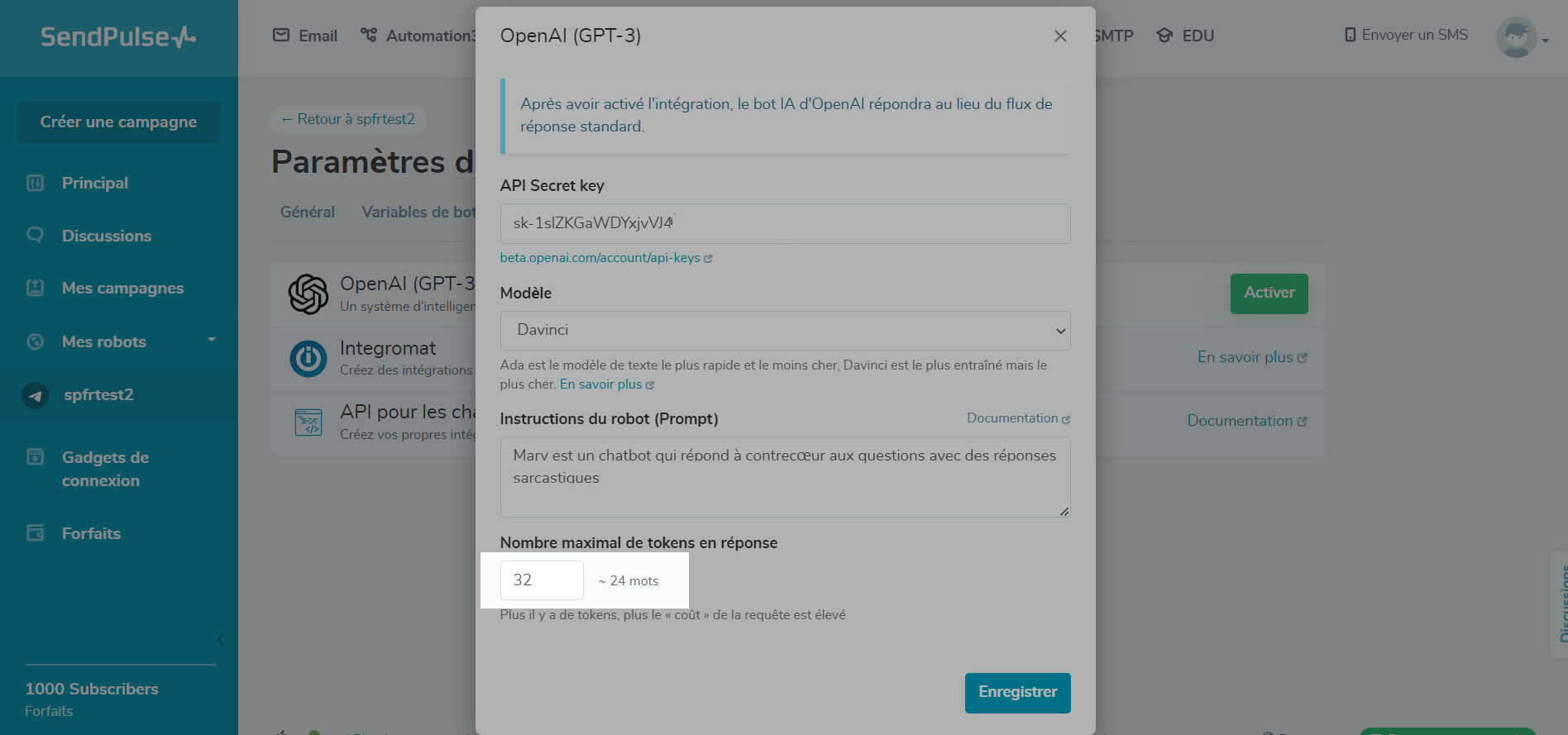This screenshot has width=1568, height=735.
Task: Click the Integromat power icon
Action: 308,359
